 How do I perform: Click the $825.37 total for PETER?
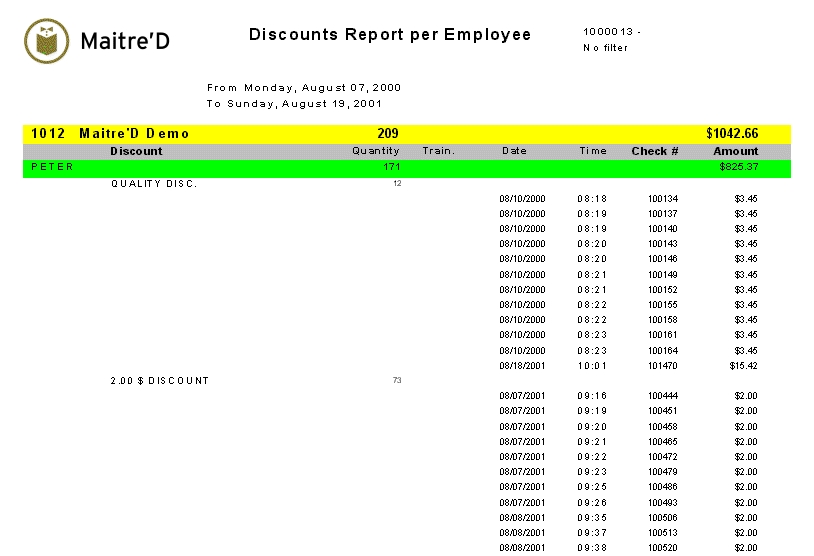pos(738,167)
